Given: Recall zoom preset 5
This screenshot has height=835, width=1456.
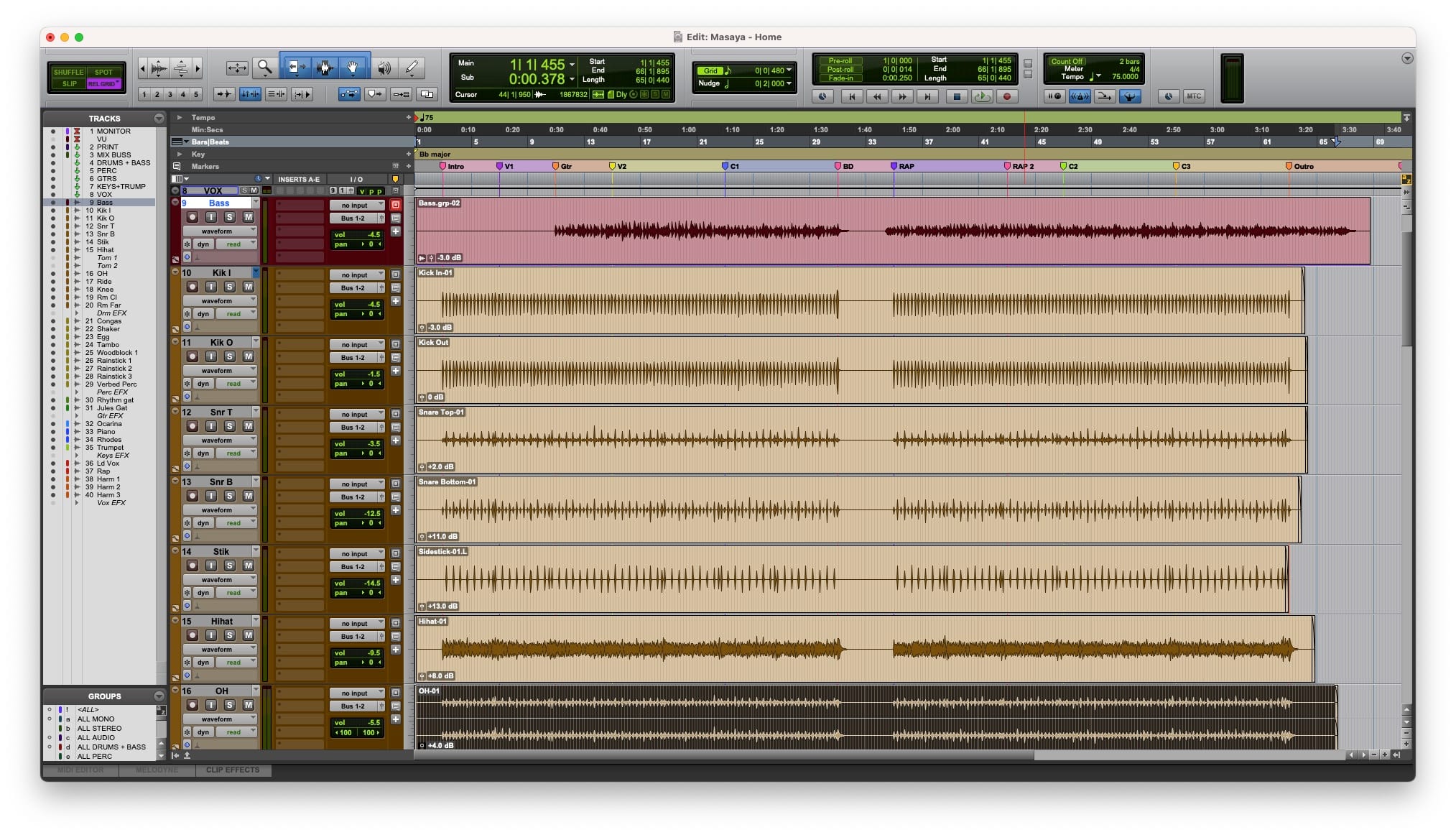Looking at the screenshot, I should click(195, 94).
